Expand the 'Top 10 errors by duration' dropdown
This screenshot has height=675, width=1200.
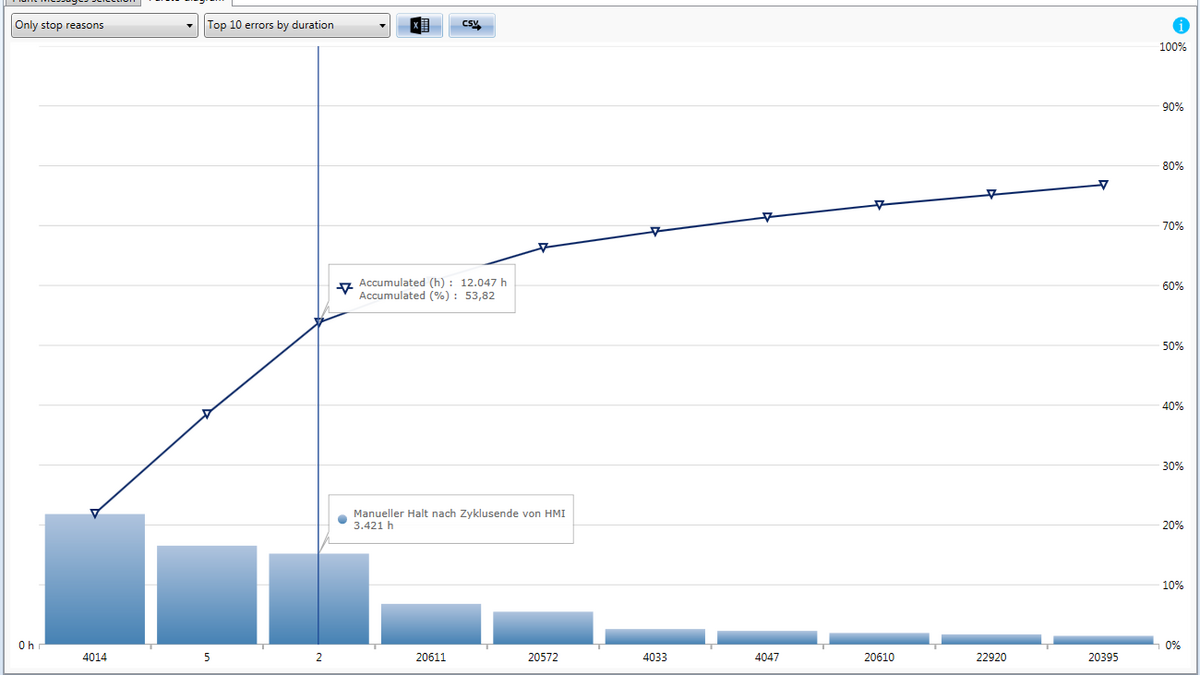coord(297,25)
